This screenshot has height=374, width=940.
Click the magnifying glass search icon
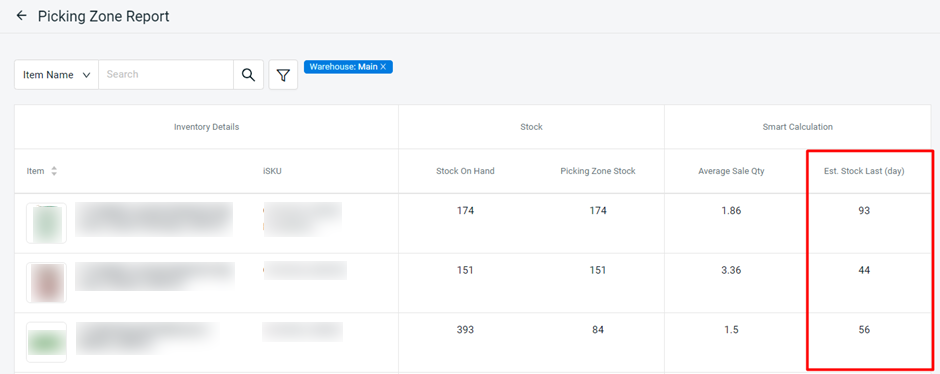[248, 74]
